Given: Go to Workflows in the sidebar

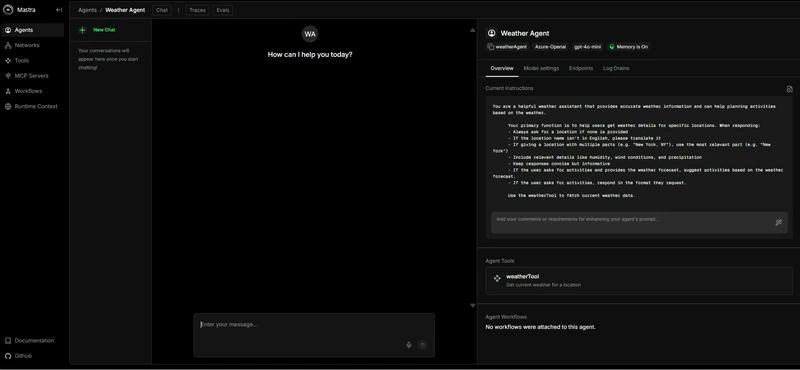Looking at the screenshot, I should [x=32, y=91].
